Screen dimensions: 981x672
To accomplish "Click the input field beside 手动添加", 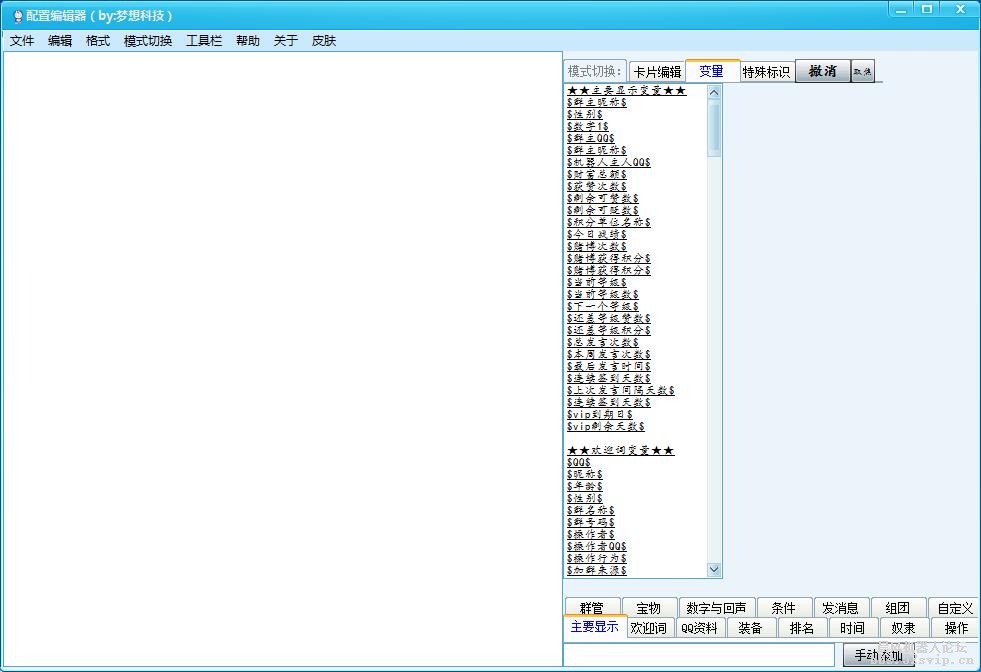I will click(700, 655).
